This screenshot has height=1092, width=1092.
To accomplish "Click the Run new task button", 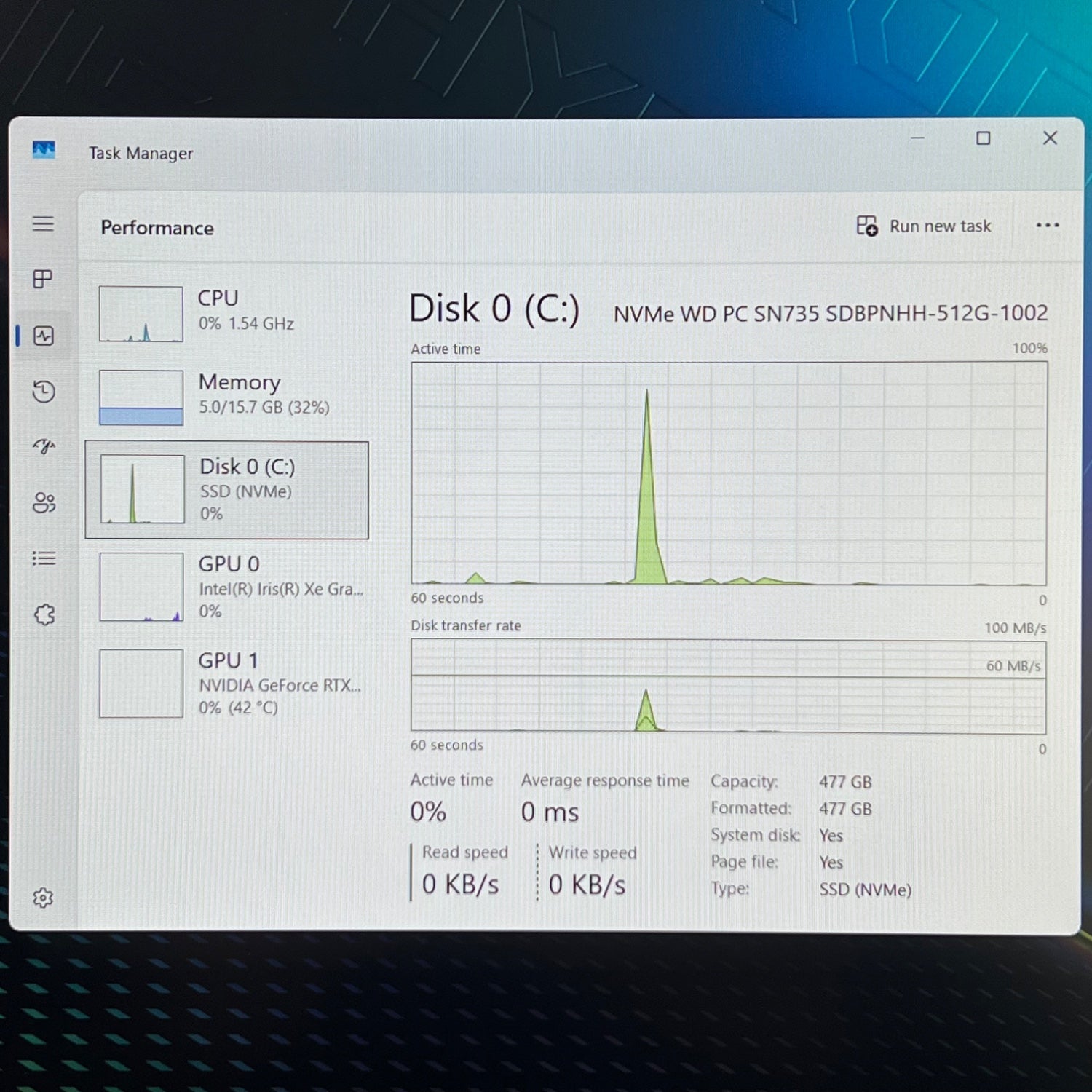I will click(x=924, y=226).
